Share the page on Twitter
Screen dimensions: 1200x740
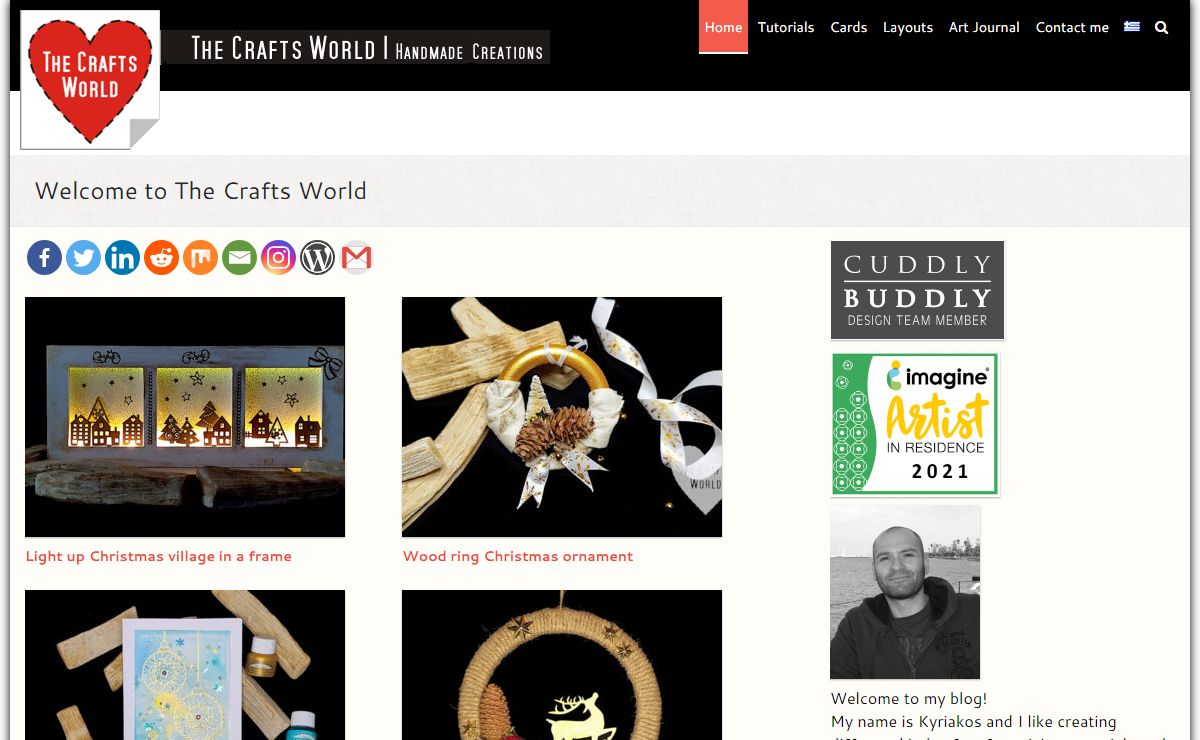(83, 258)
